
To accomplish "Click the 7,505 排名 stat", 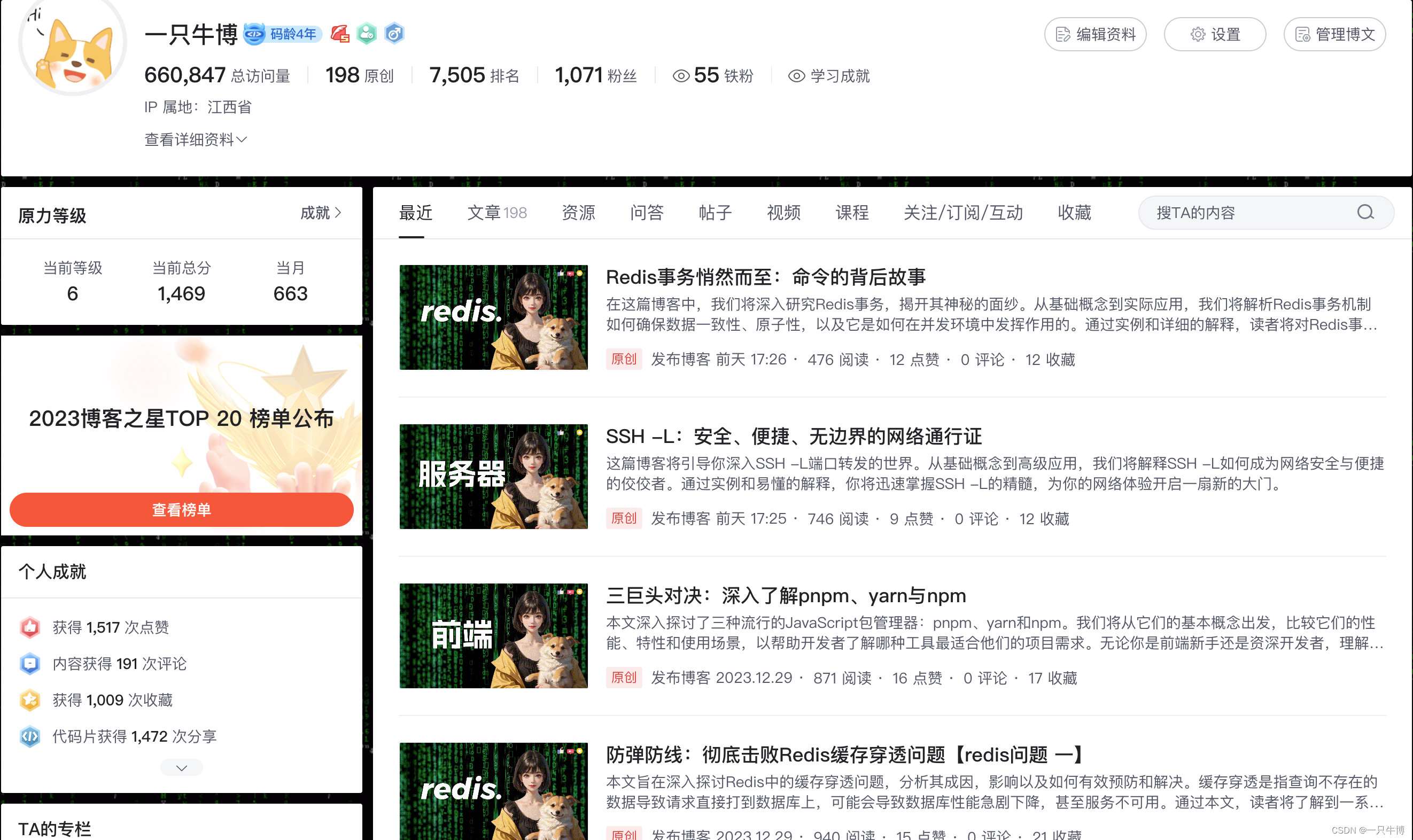I will point(475,75).
